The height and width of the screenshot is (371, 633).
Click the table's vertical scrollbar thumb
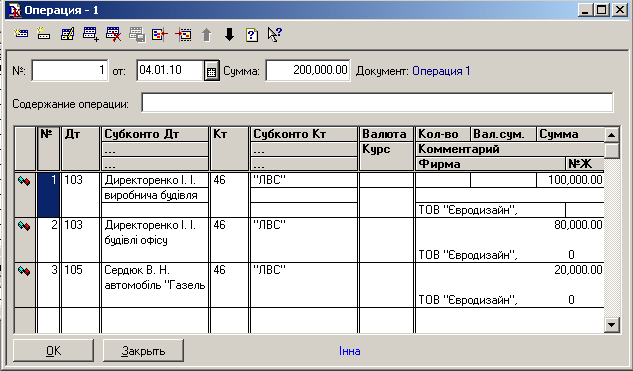[612, 150]
